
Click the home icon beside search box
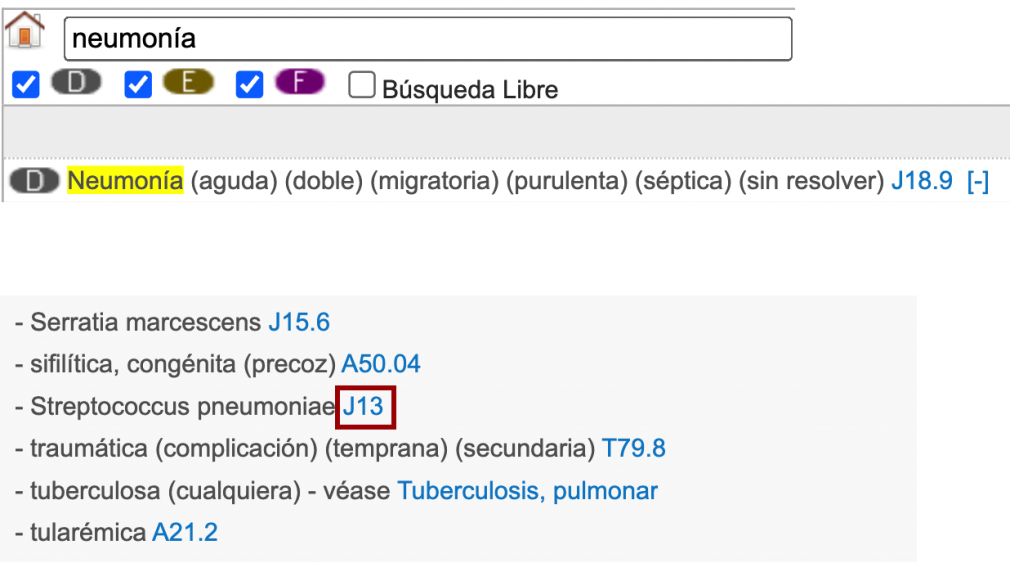(26, 32)
